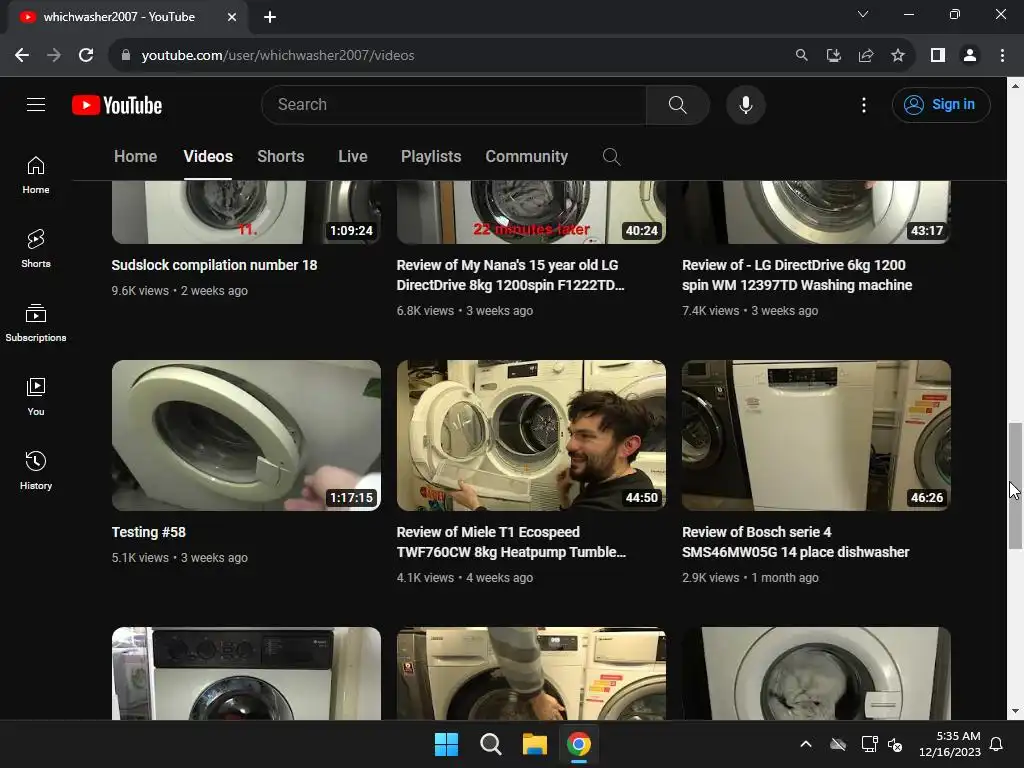The width and height of the screenshot is (1024, 768).
Task: Click the Testing #58 thumbnail
Action: [x=246, y=435]
